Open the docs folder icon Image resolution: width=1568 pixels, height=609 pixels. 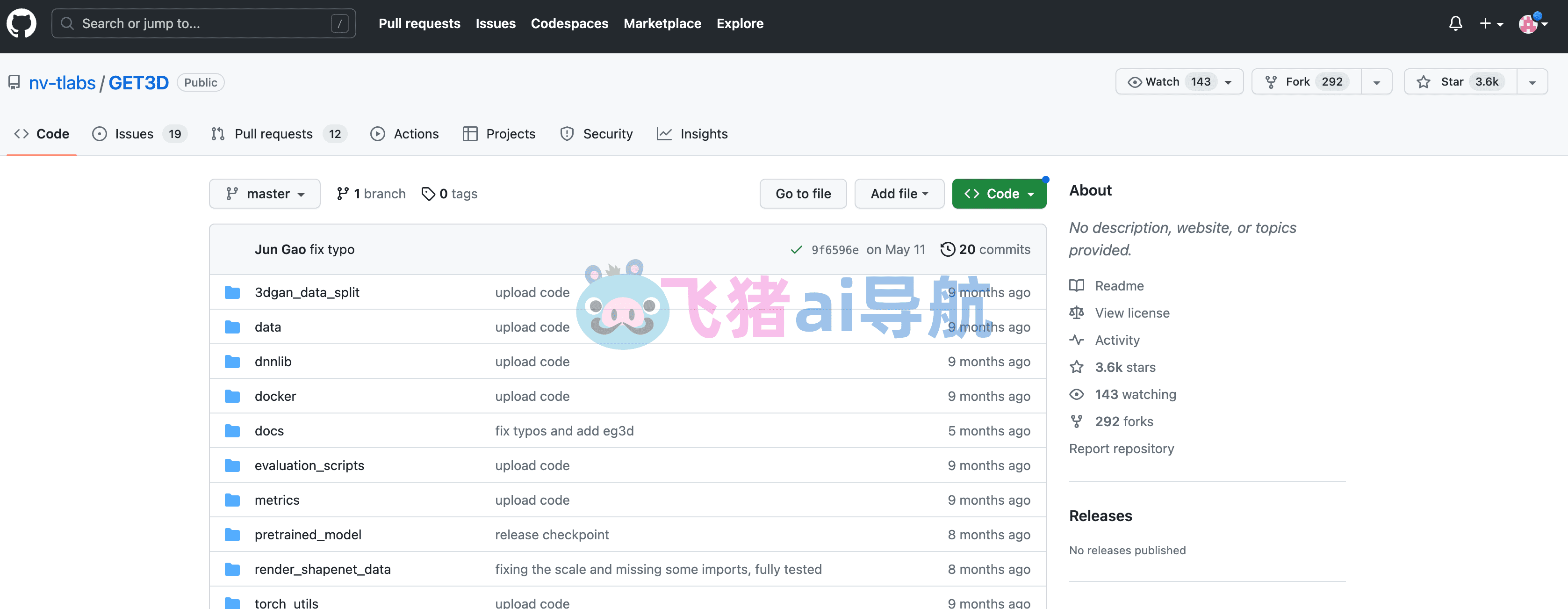[x=232, y=431]
